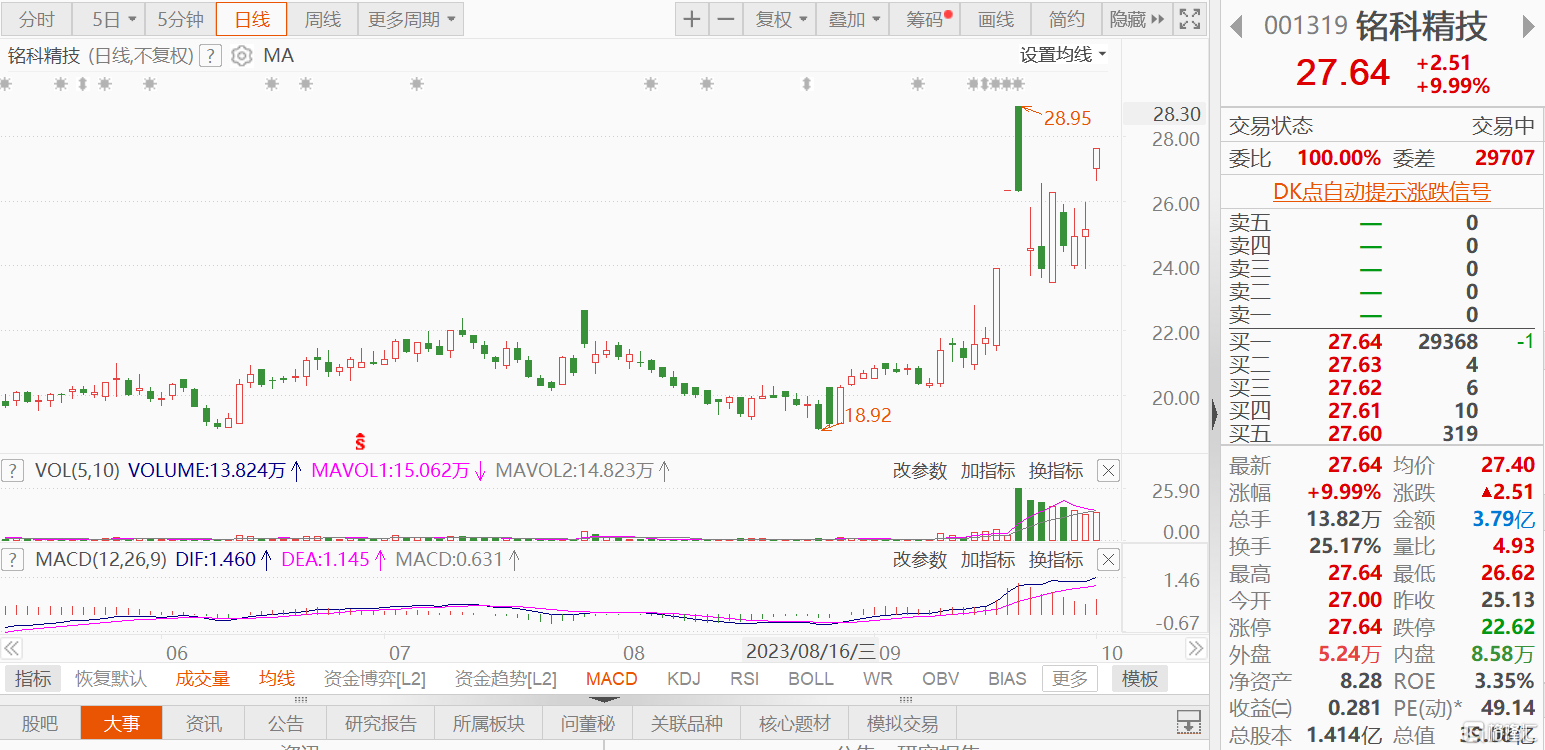This screenshot has width=1545, height=750.
Task: Open MA settings gear icon
Action: (x=241, y=56)
